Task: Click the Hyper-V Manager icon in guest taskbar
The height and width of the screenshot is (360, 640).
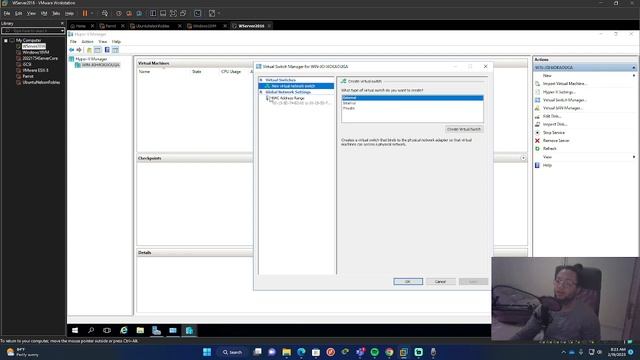Action: click(x=189, y=330)
